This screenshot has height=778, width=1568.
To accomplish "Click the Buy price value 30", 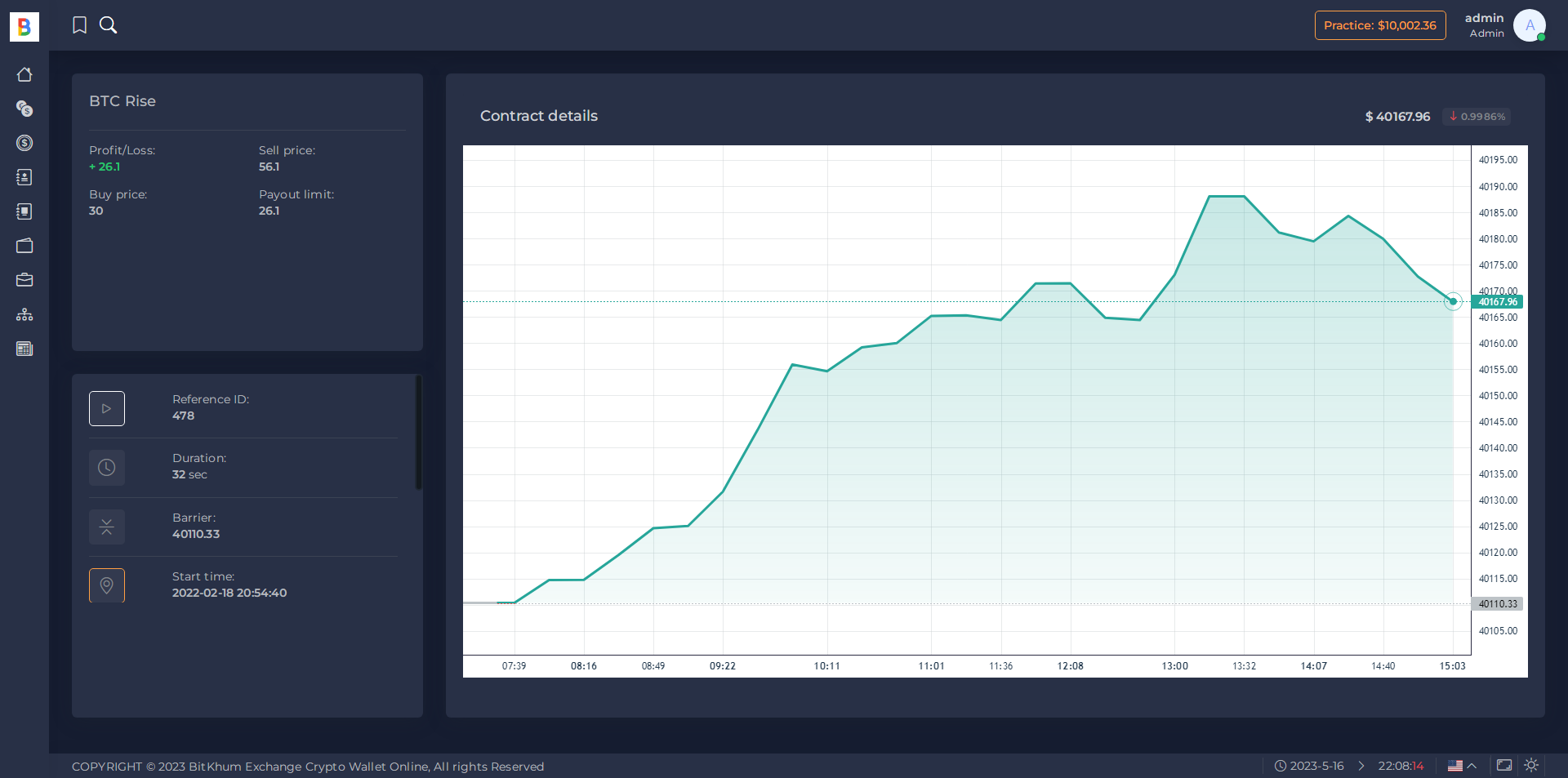I will click(96, 211).
